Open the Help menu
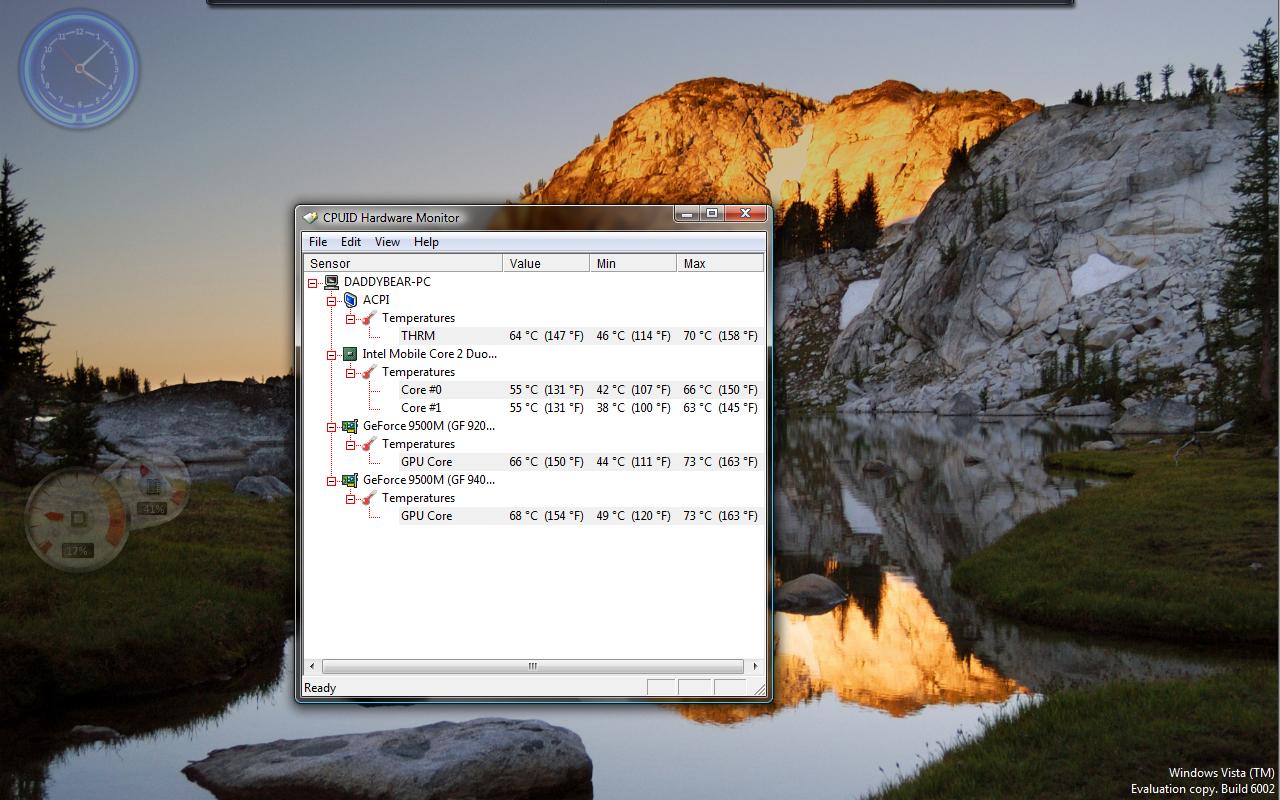The width and height of the screenshot is (1280, 800). point(426,242)
